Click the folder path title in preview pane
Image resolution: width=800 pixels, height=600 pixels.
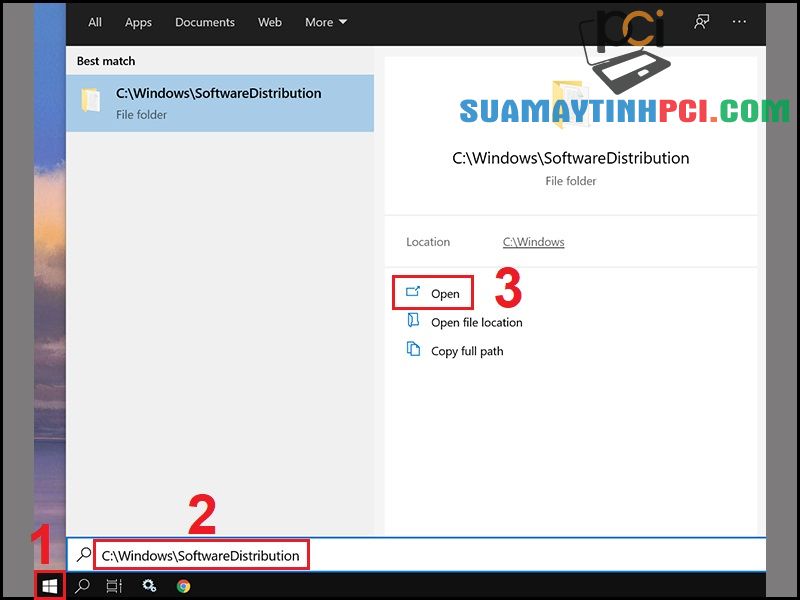click(x=570, y=158)
